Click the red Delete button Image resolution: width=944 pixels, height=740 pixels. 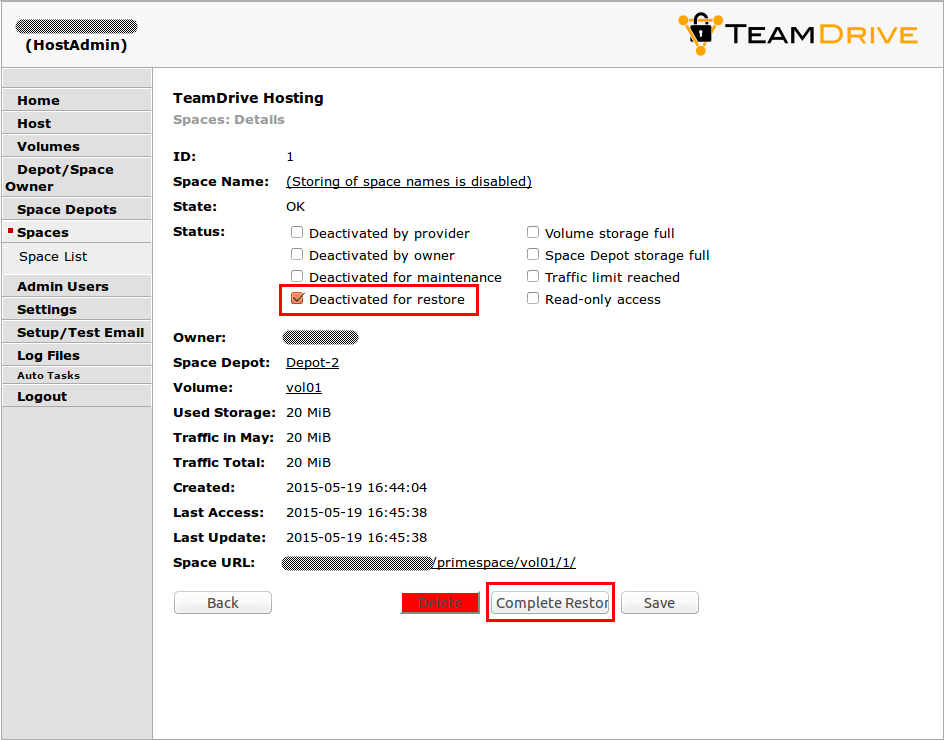tap(440, 603)
